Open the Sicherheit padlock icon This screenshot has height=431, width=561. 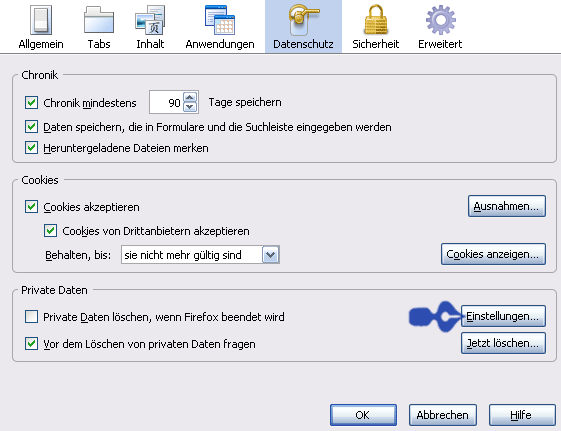pyautogui.click(x=376, y=20)
